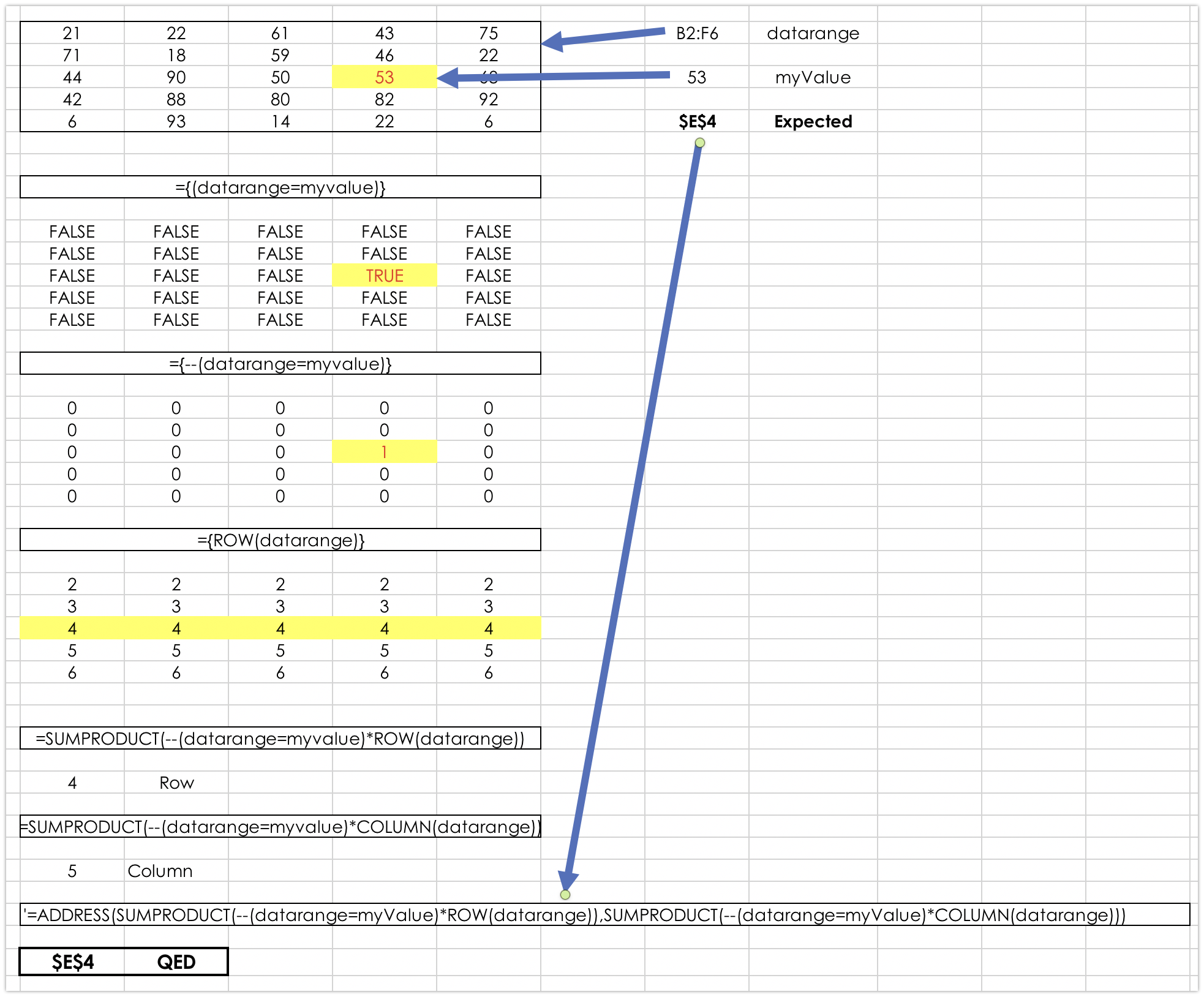Click the yellow highlighted 53 cell
The height and width of the screenshot is (997, 1204).
(x=384, y=77)
